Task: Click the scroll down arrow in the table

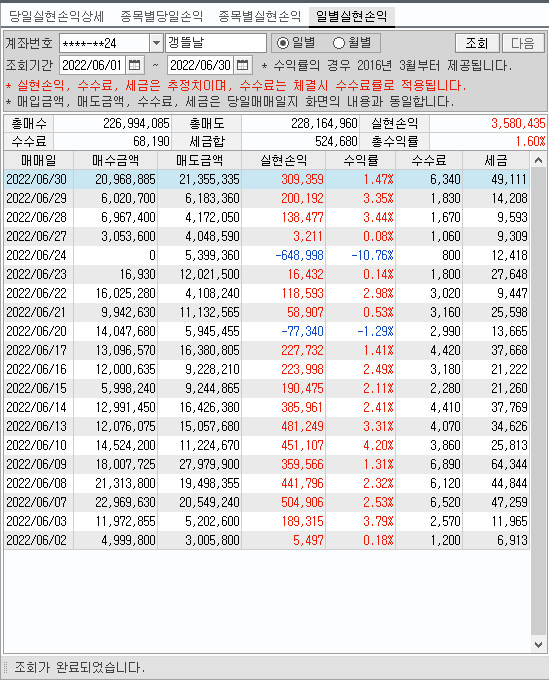Action: tap(539, 644)
